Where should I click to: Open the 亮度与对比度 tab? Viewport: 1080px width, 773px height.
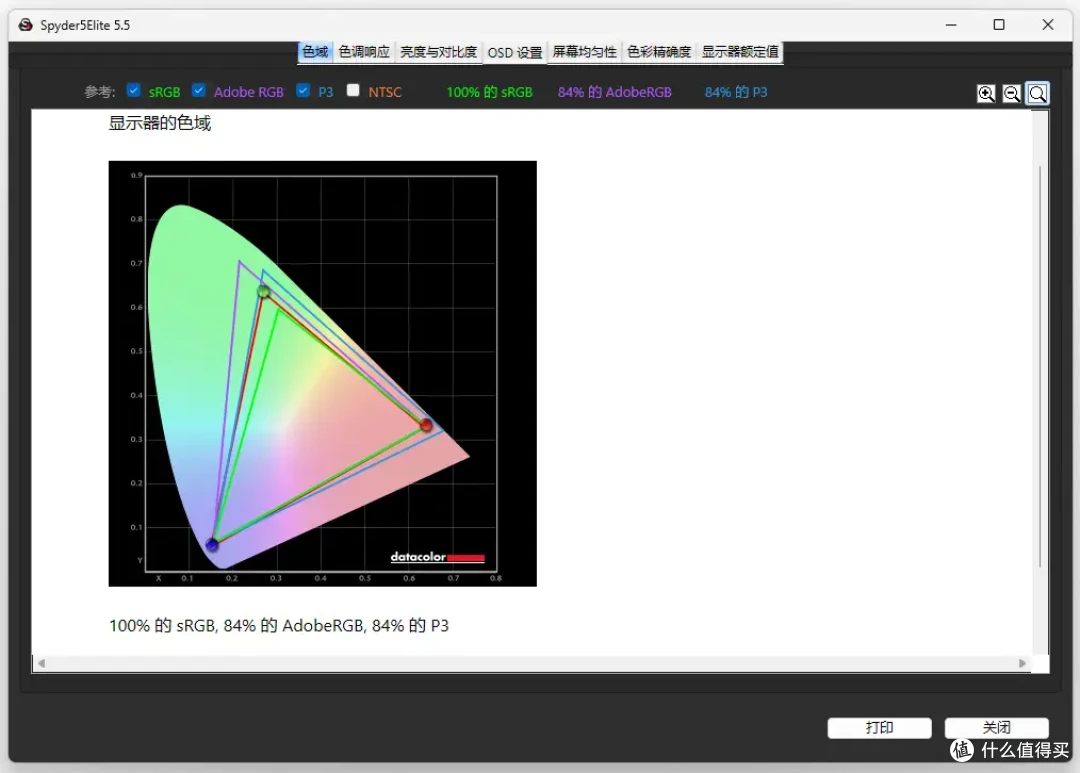click(x=439, y=52)
